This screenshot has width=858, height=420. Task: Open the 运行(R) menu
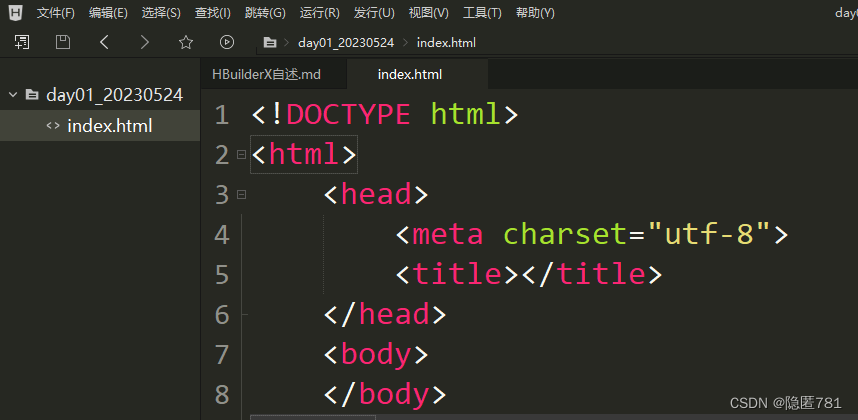click(x=320, y=13)
